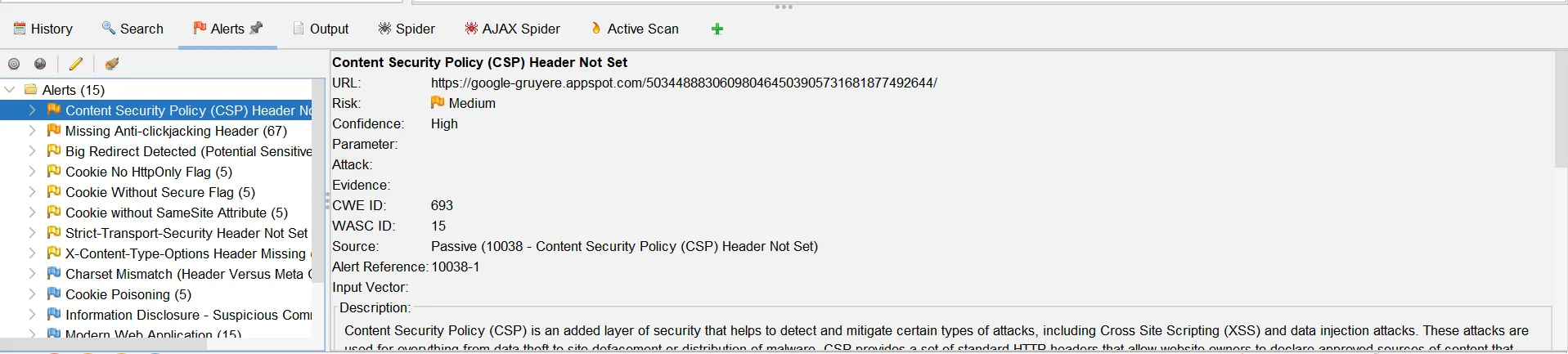
Task: Toggle the pin icon on the Alerts tab
Action: click(x=257, y=28)
